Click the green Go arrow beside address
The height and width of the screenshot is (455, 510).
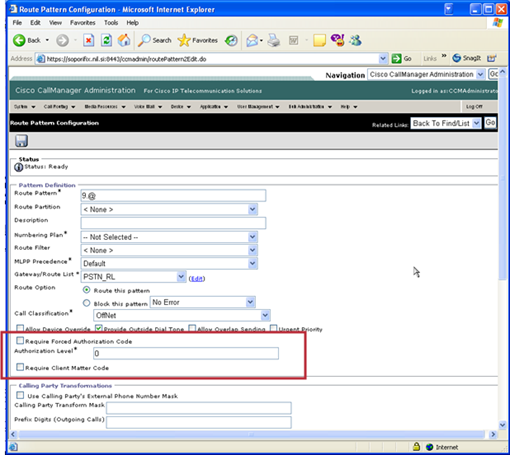(x=397, y=59)
